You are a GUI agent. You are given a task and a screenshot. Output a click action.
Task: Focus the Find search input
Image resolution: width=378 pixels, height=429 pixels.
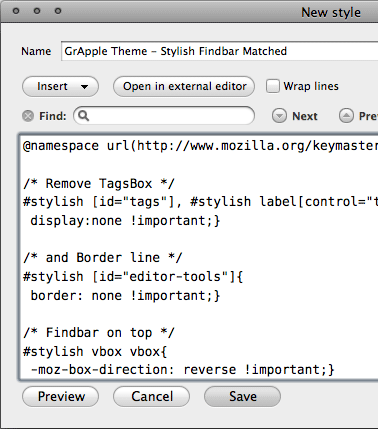coord(164,116)
